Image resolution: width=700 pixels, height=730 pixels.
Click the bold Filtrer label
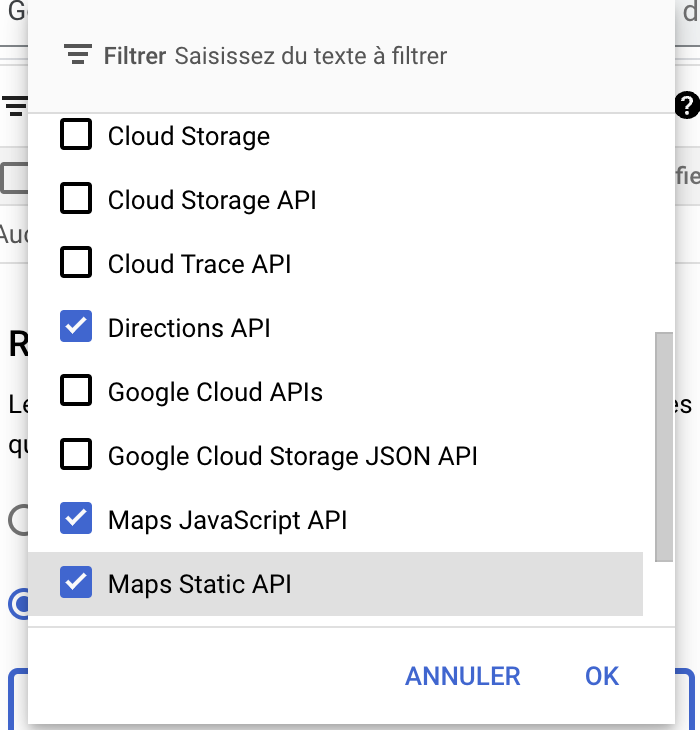[135, 56]
